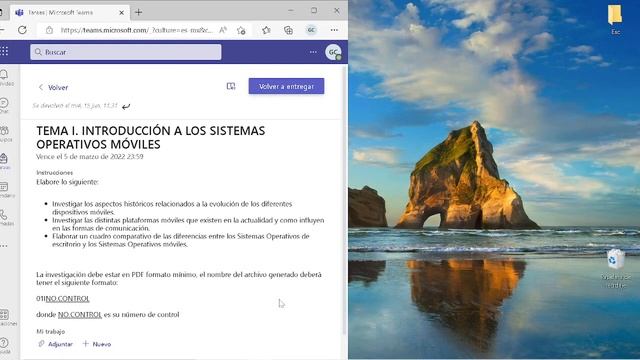
Task: Click the assignment page scrollbar
Action: click(x=345, y=200)
